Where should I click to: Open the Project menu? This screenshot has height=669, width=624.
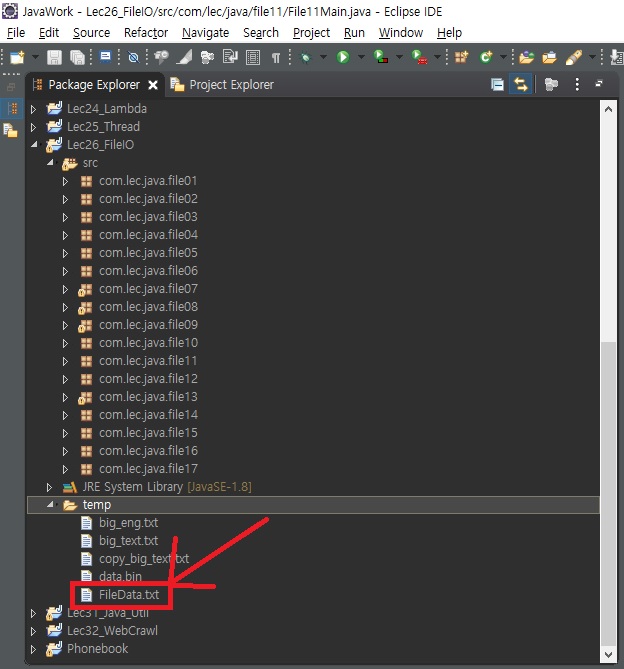coord(311,33)
